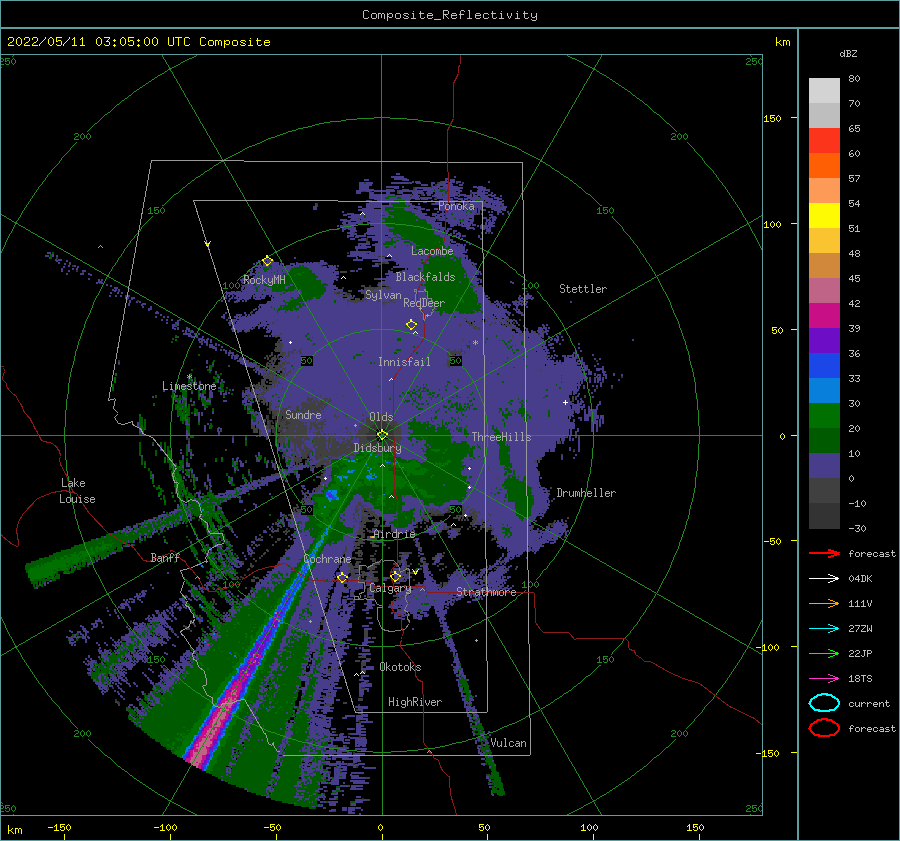Screen dimensions: 900x841
Task: Select the purple 36–39 dBZ swatch
Action: pos(824,341)
